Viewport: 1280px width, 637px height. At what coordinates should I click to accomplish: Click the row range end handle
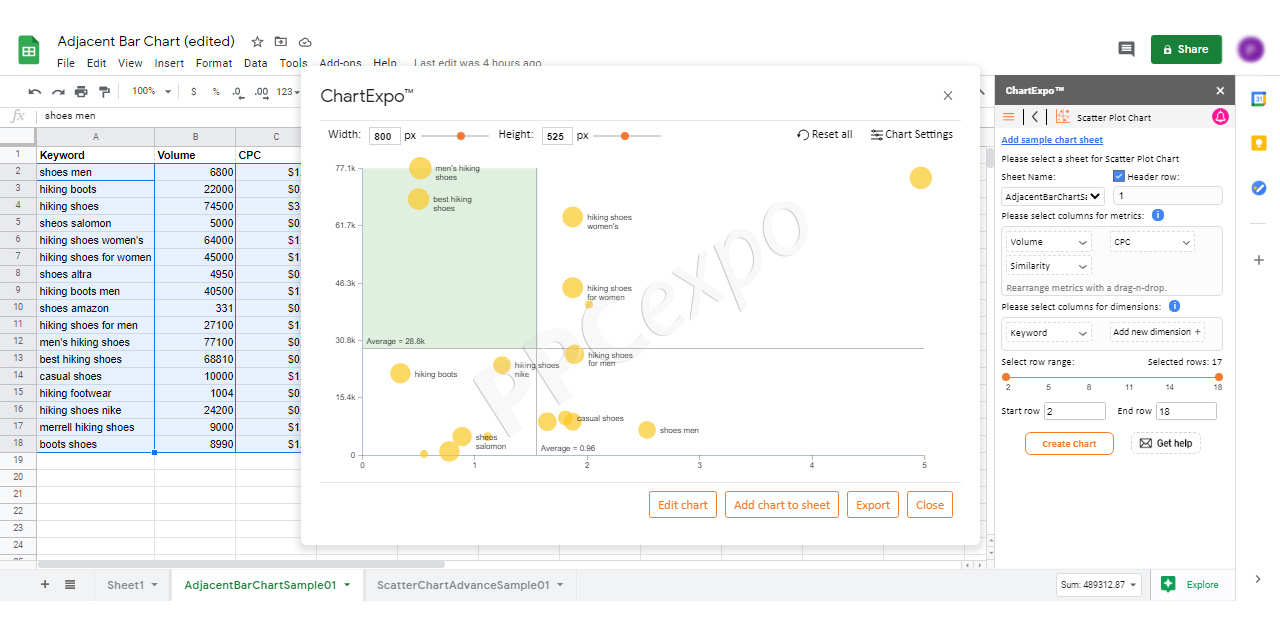tap(1218, 377)
